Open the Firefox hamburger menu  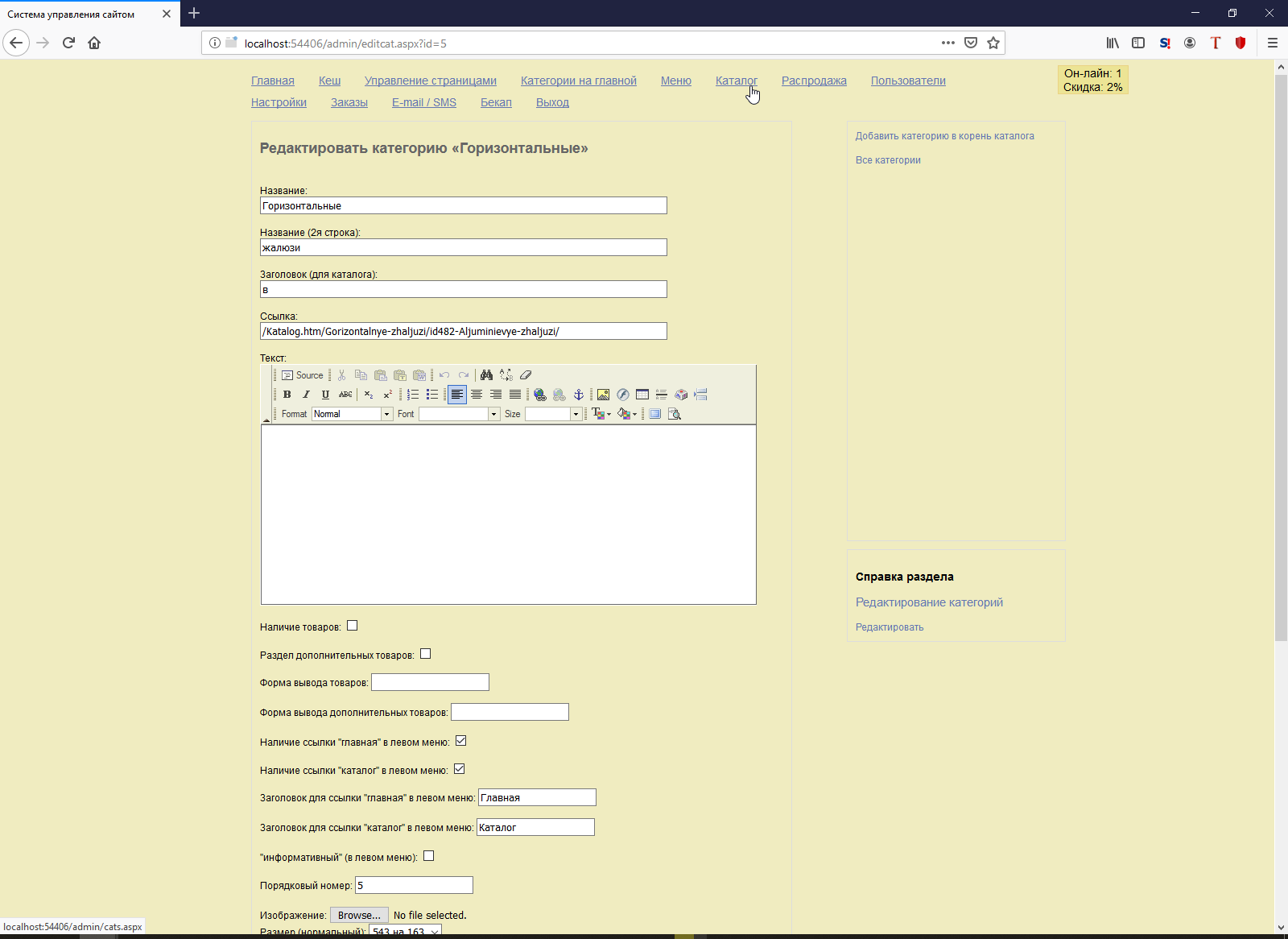tap(1273, 43)
